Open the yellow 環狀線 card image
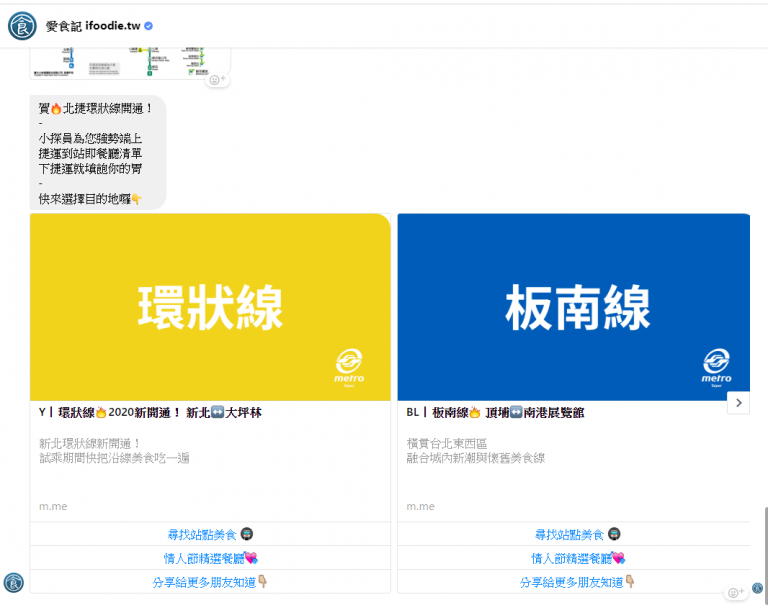Image resolution: width=768 pixels, height=605 pixels. point(210,307)
